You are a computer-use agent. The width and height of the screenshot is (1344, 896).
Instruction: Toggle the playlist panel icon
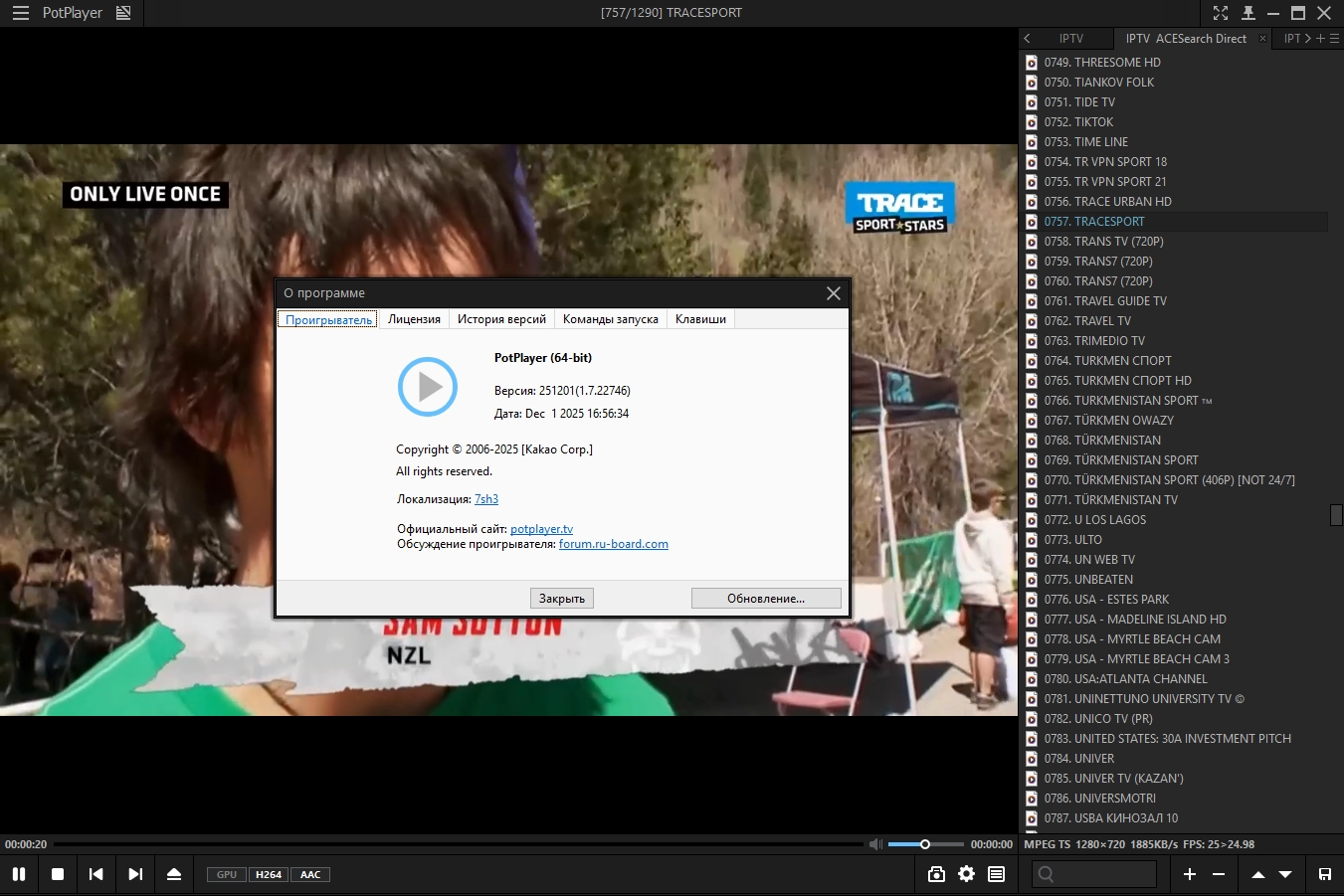click(x=996, y=874)
